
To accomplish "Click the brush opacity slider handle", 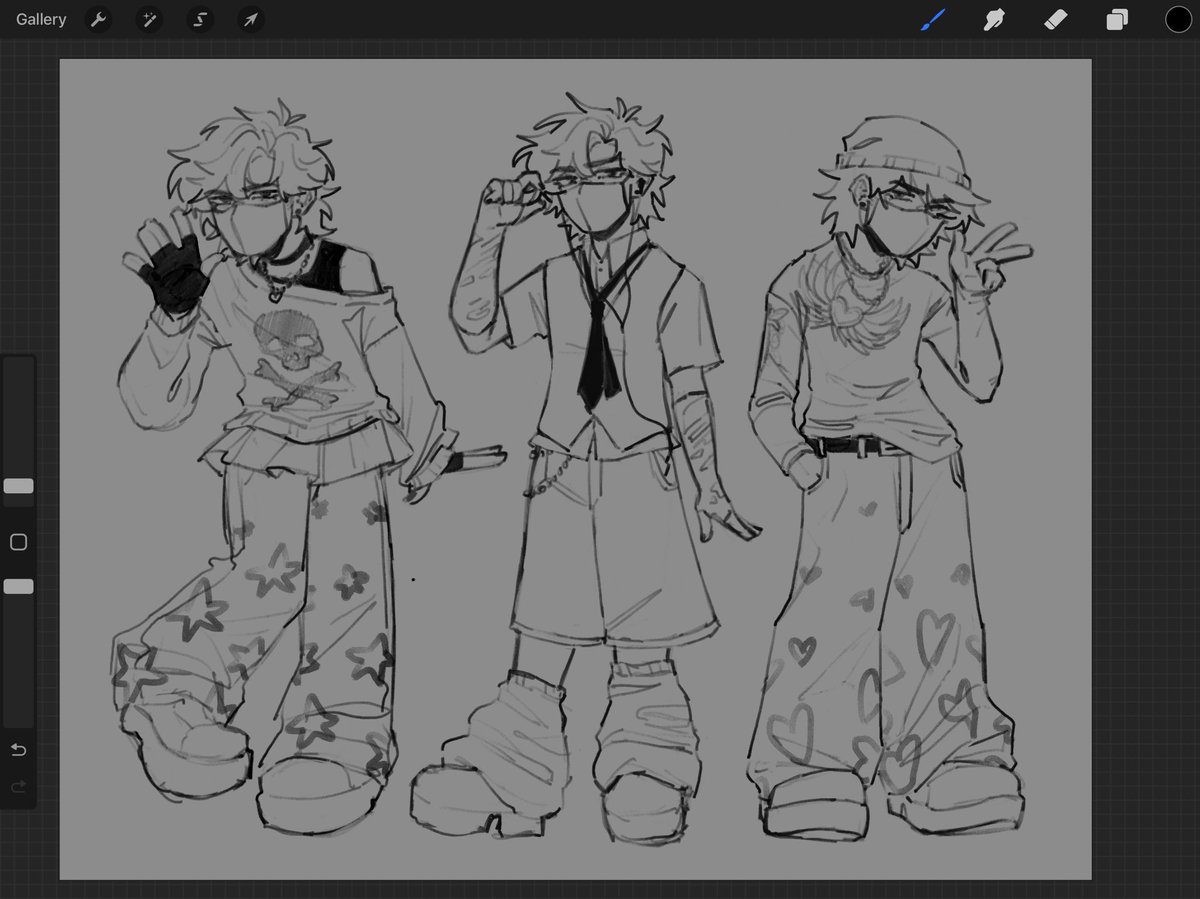I will tap(18, 587).
